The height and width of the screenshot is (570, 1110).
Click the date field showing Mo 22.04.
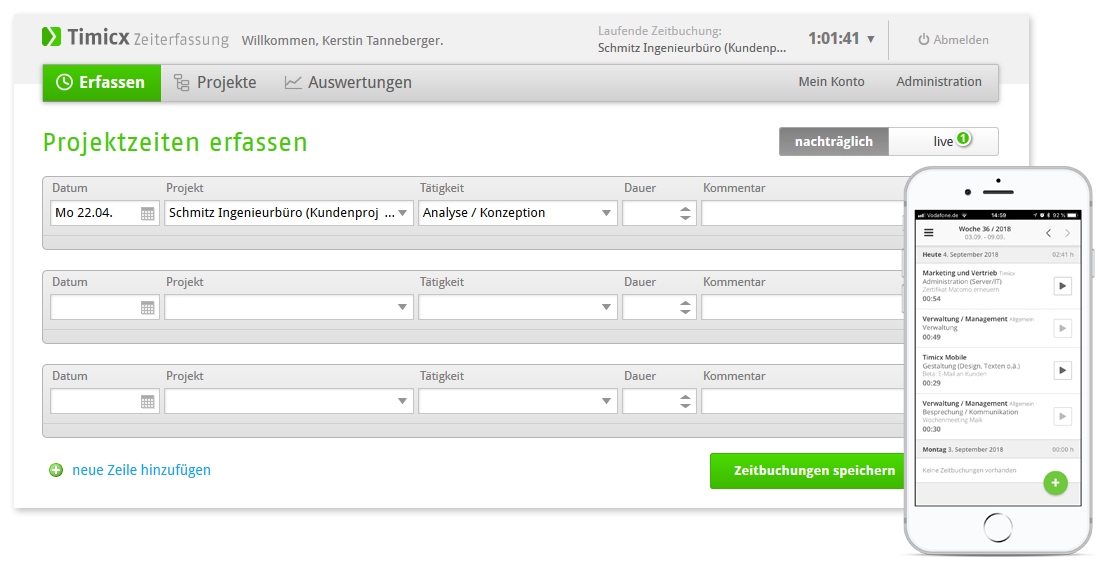pos(104,213)
